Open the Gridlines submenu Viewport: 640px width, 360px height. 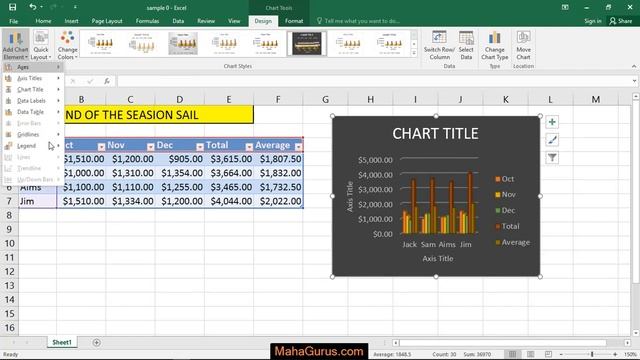click(x=33, y=134)
